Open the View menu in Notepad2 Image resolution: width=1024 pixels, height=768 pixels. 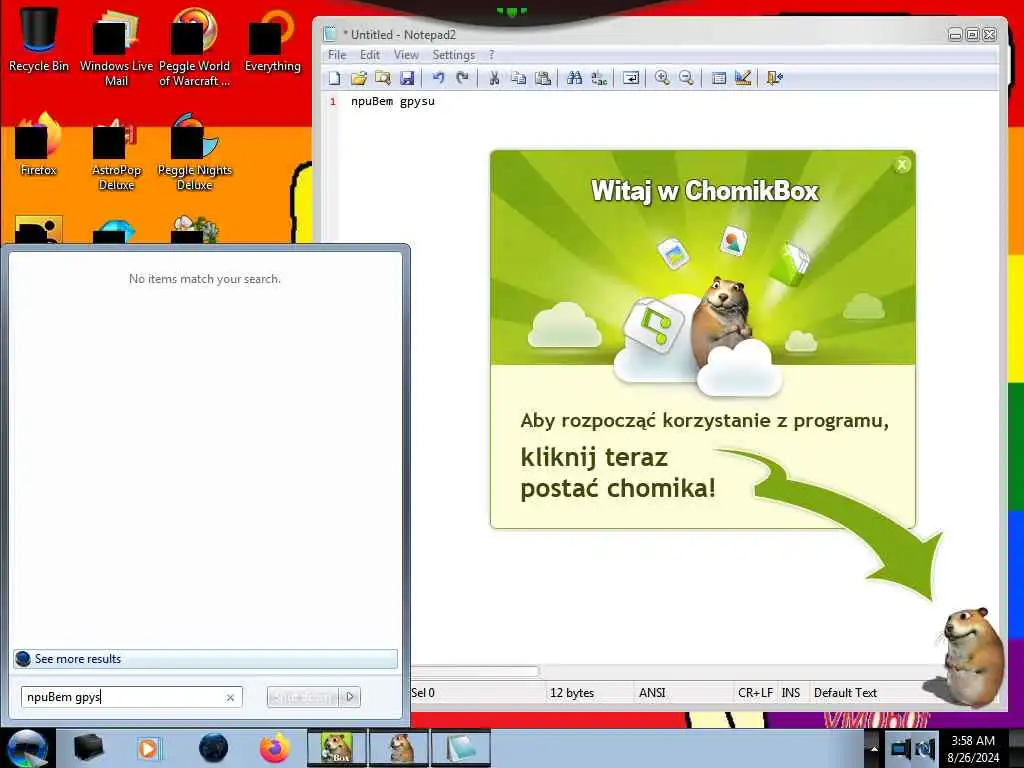[x=406, y=55]
